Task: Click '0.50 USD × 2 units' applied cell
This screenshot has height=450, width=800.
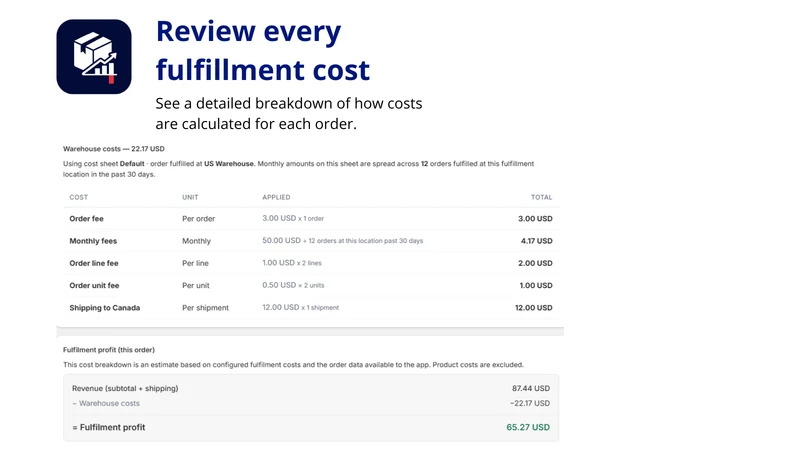Action: 293,285
